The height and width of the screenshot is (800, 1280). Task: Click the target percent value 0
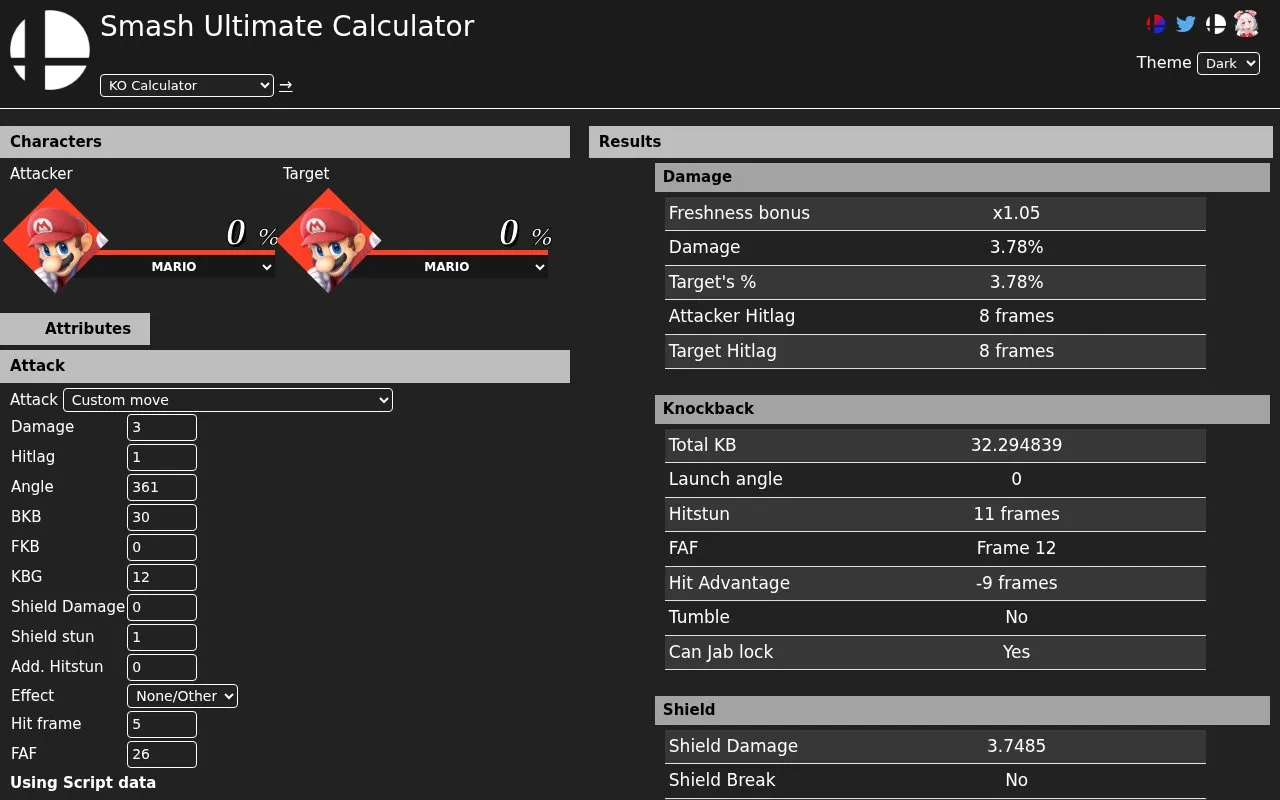[x=509, y=233]
